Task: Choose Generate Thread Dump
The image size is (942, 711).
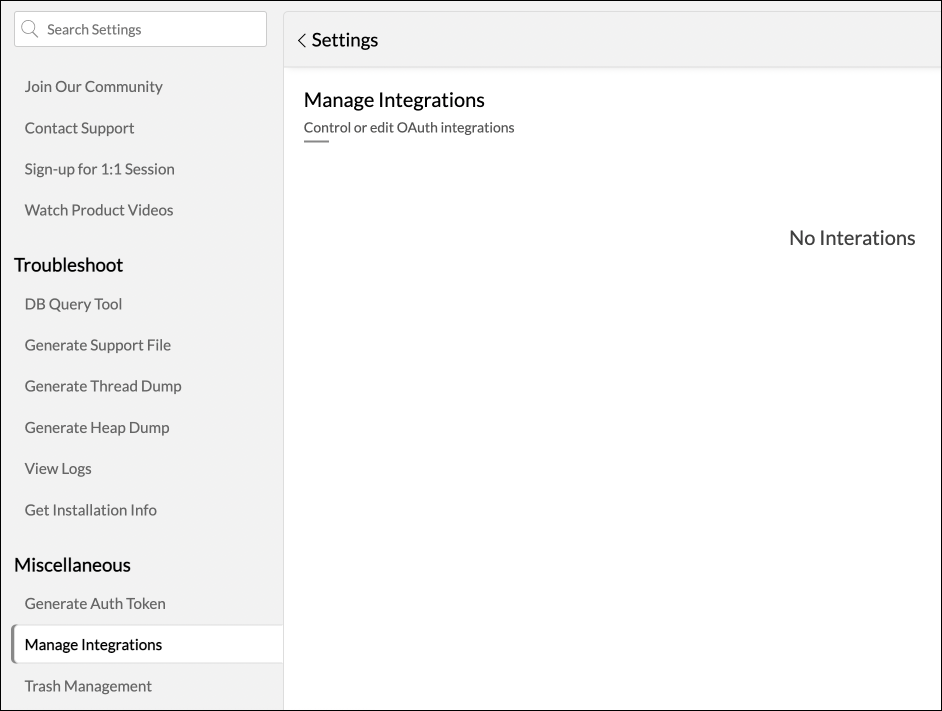Action: pos(103,386)
